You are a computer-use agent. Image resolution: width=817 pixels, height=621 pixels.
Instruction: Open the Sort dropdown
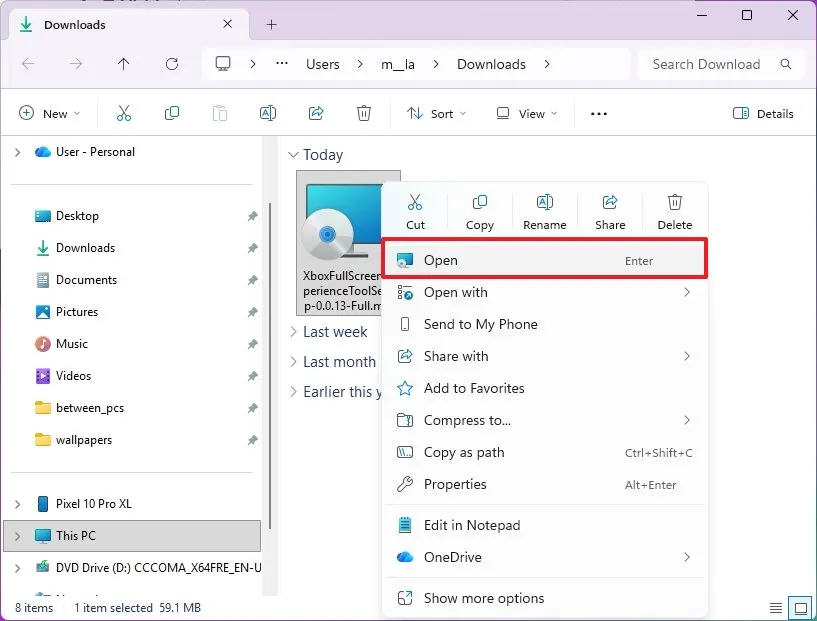click(x=437, y=114)
